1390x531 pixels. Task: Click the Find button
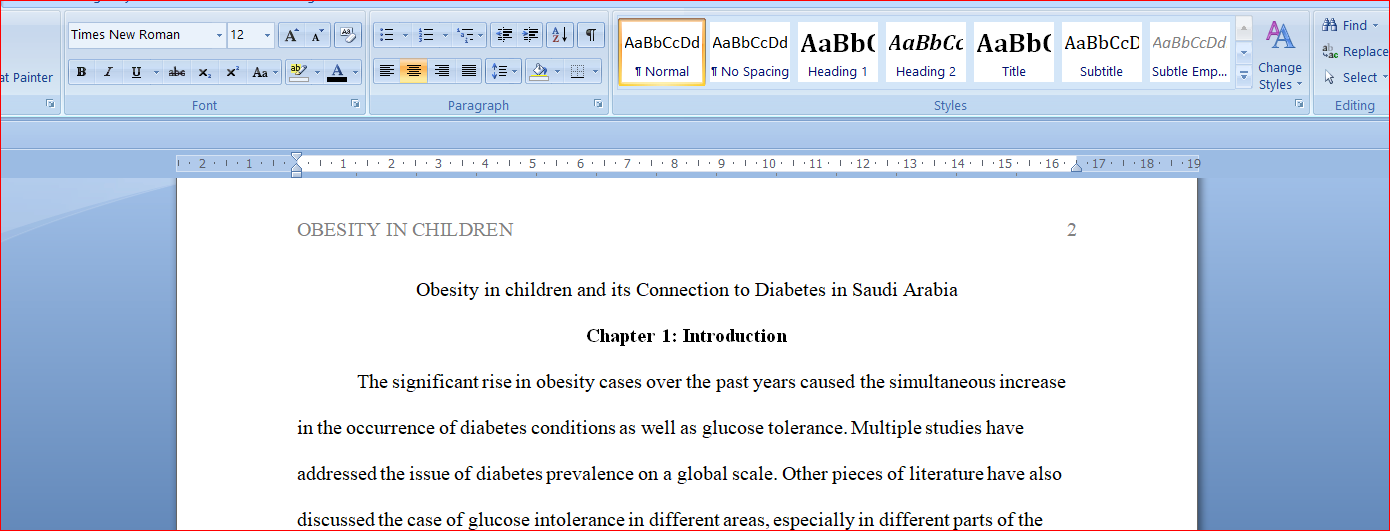(1345, 26)
